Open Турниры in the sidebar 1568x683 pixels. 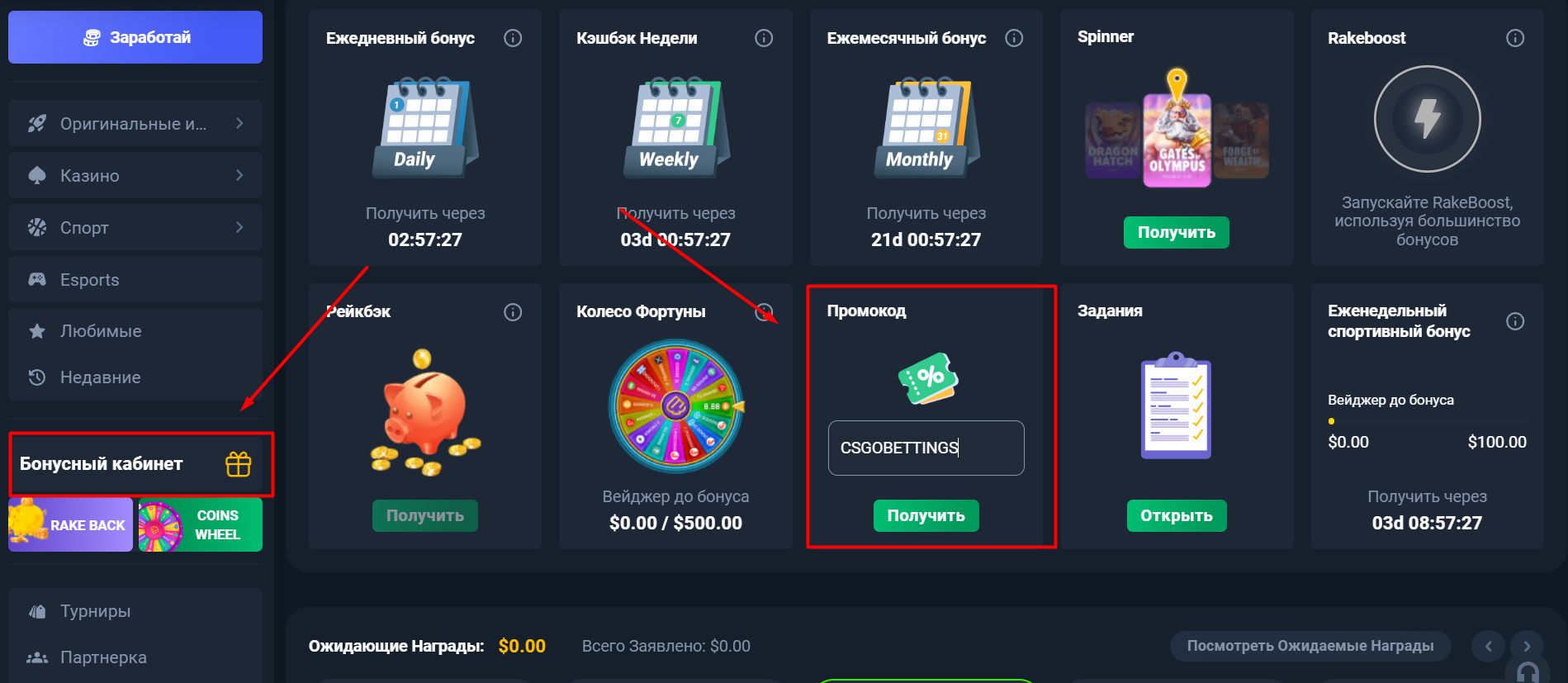(135, 611)
